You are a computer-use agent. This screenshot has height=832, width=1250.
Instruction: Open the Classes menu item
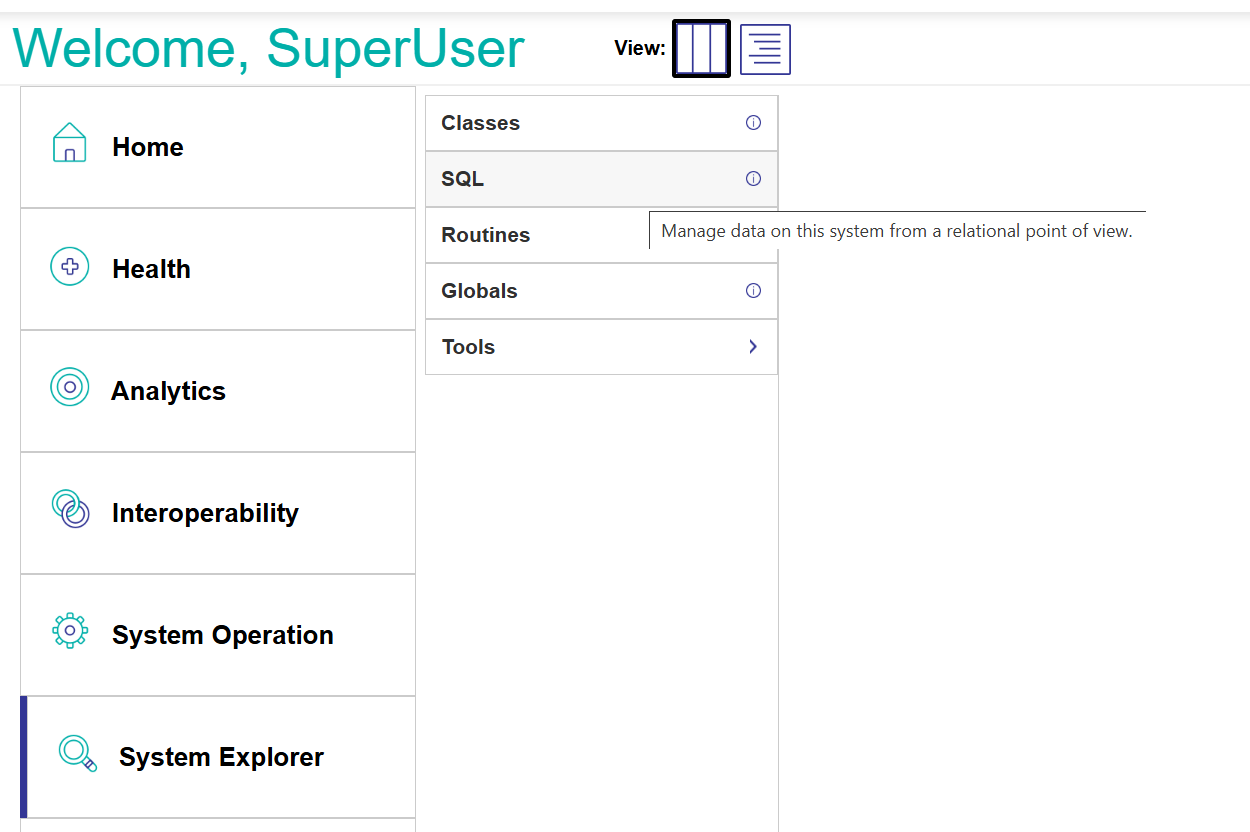tap(481, 123)
